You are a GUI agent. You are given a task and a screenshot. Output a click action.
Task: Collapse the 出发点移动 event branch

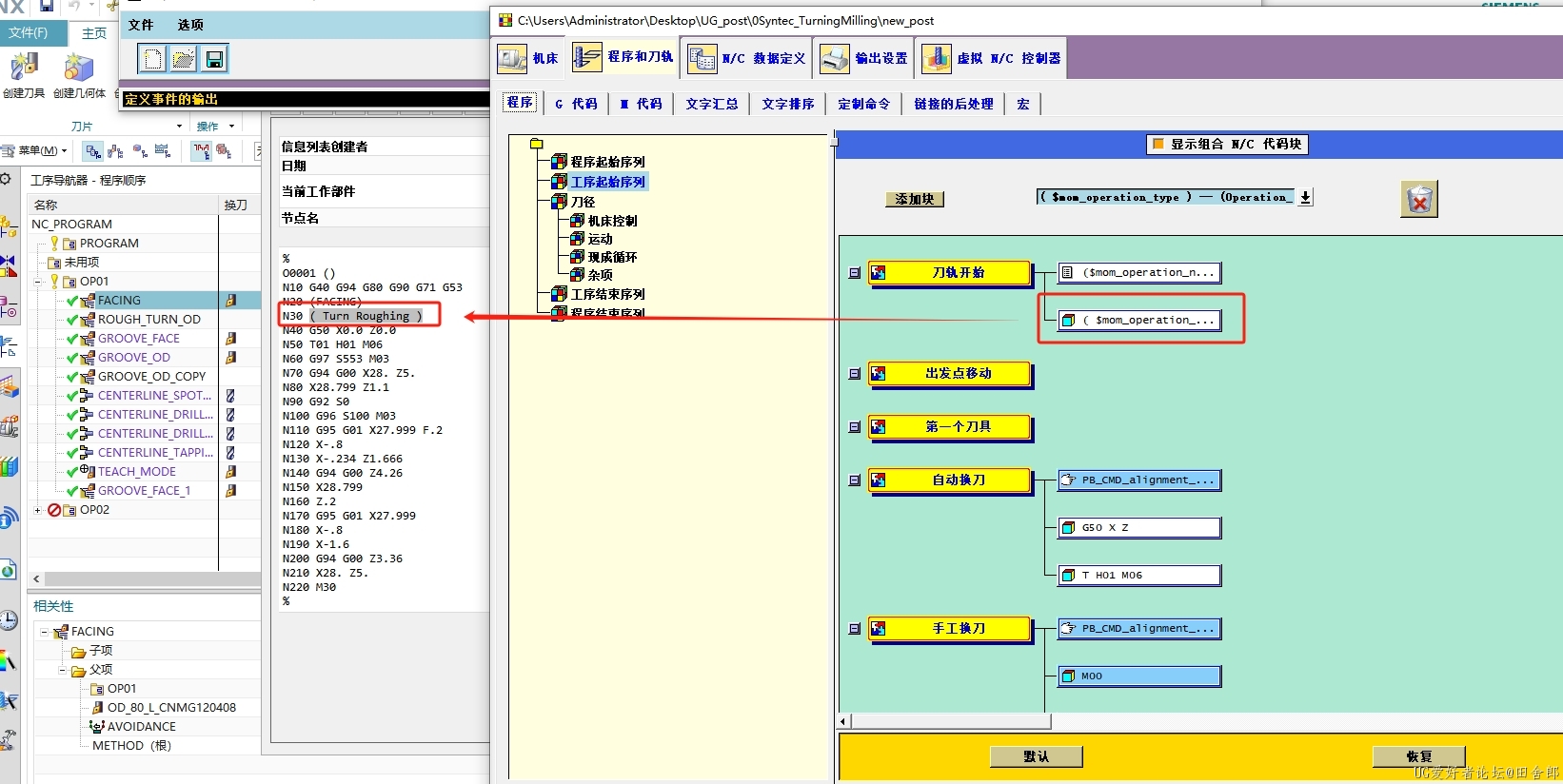[x=855, y=374]
